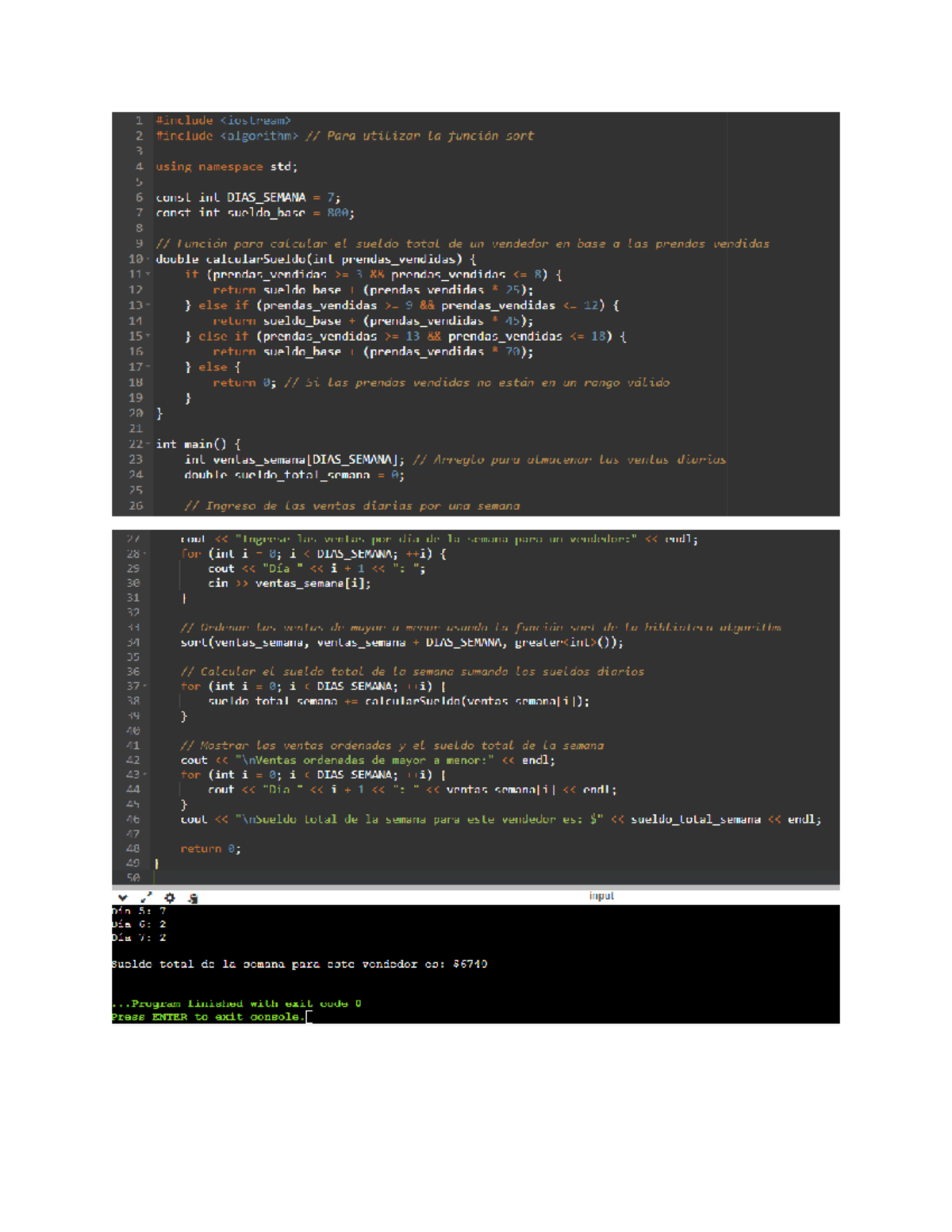Fold the sueldo calculation loop at line 37
Image resolution: width=952 pixels, height=1232 pixels.
(144, 685)
